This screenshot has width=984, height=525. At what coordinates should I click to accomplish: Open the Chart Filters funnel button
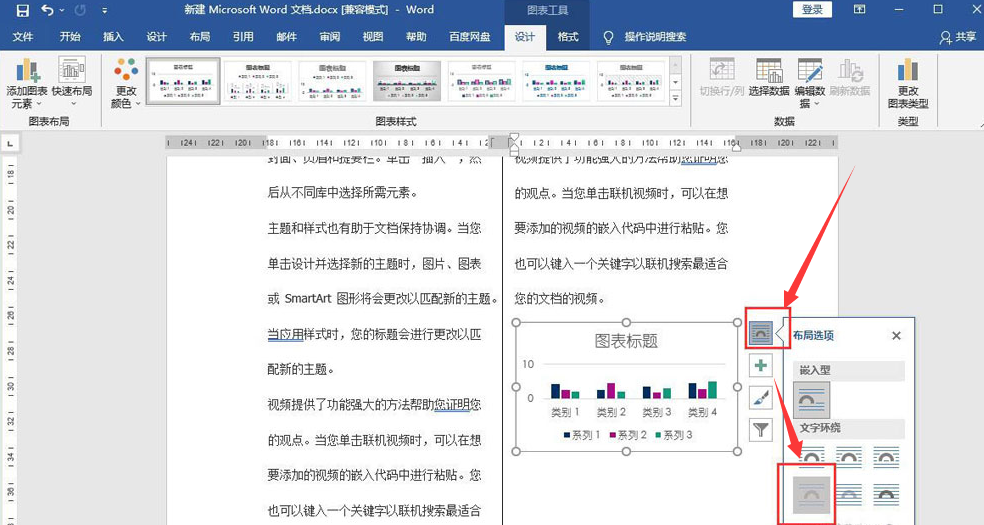coord(761,429)
